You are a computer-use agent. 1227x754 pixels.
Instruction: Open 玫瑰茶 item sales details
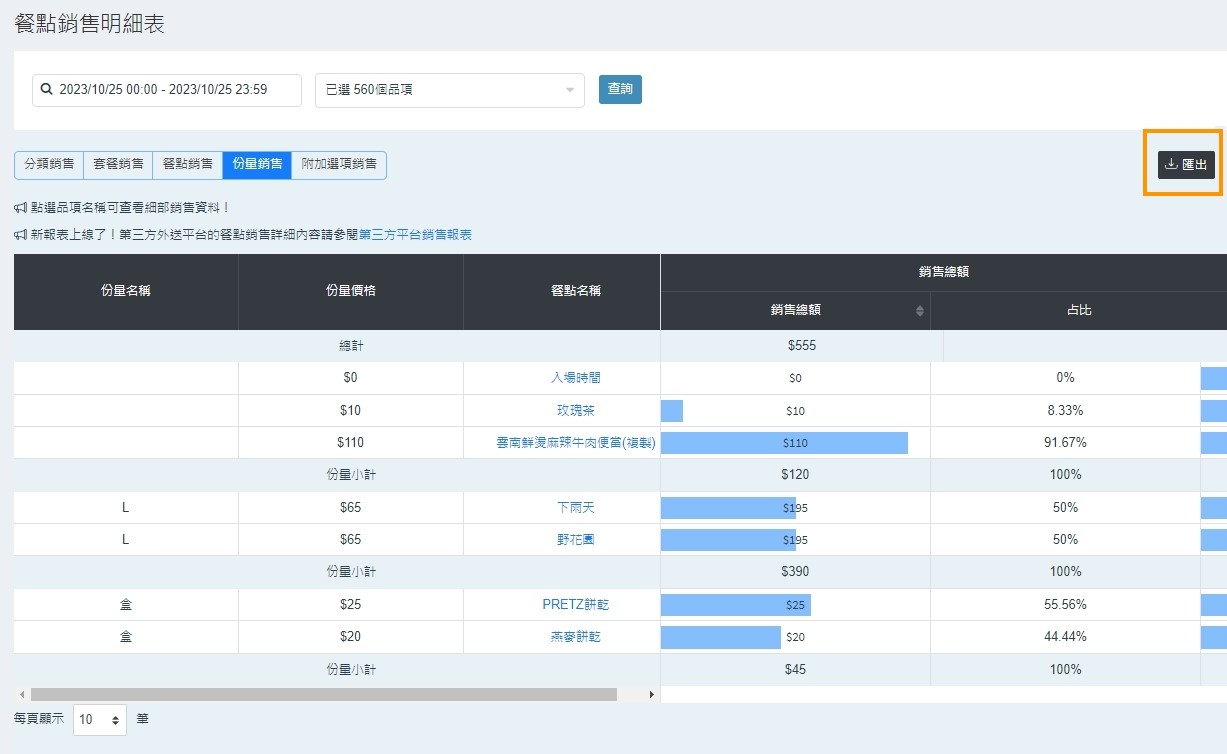[x=576, y=411]
